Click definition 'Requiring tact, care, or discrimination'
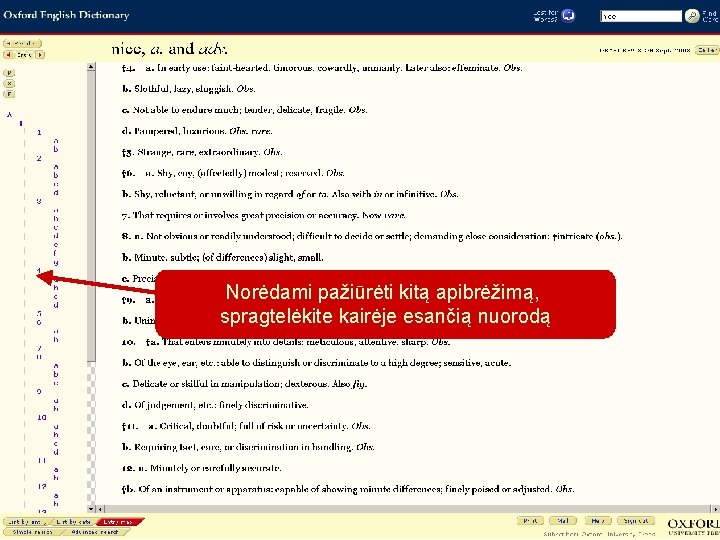720x540 pixels. coord(248,447)
